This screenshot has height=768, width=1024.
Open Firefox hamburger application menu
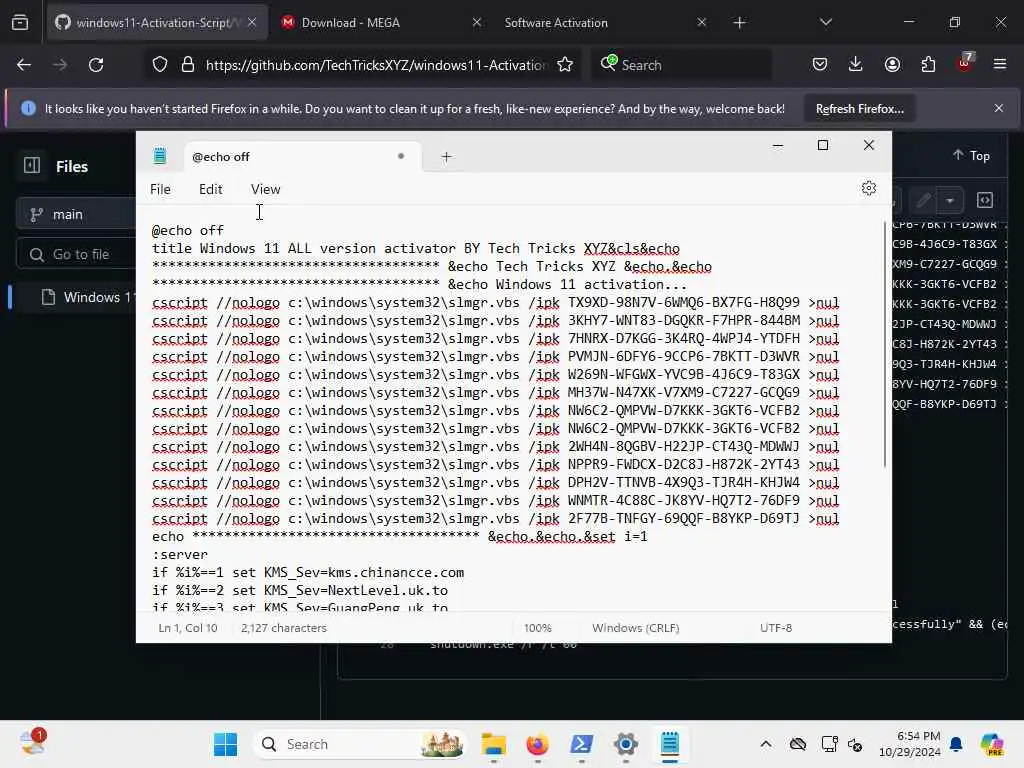click(x=1000, y=64)
